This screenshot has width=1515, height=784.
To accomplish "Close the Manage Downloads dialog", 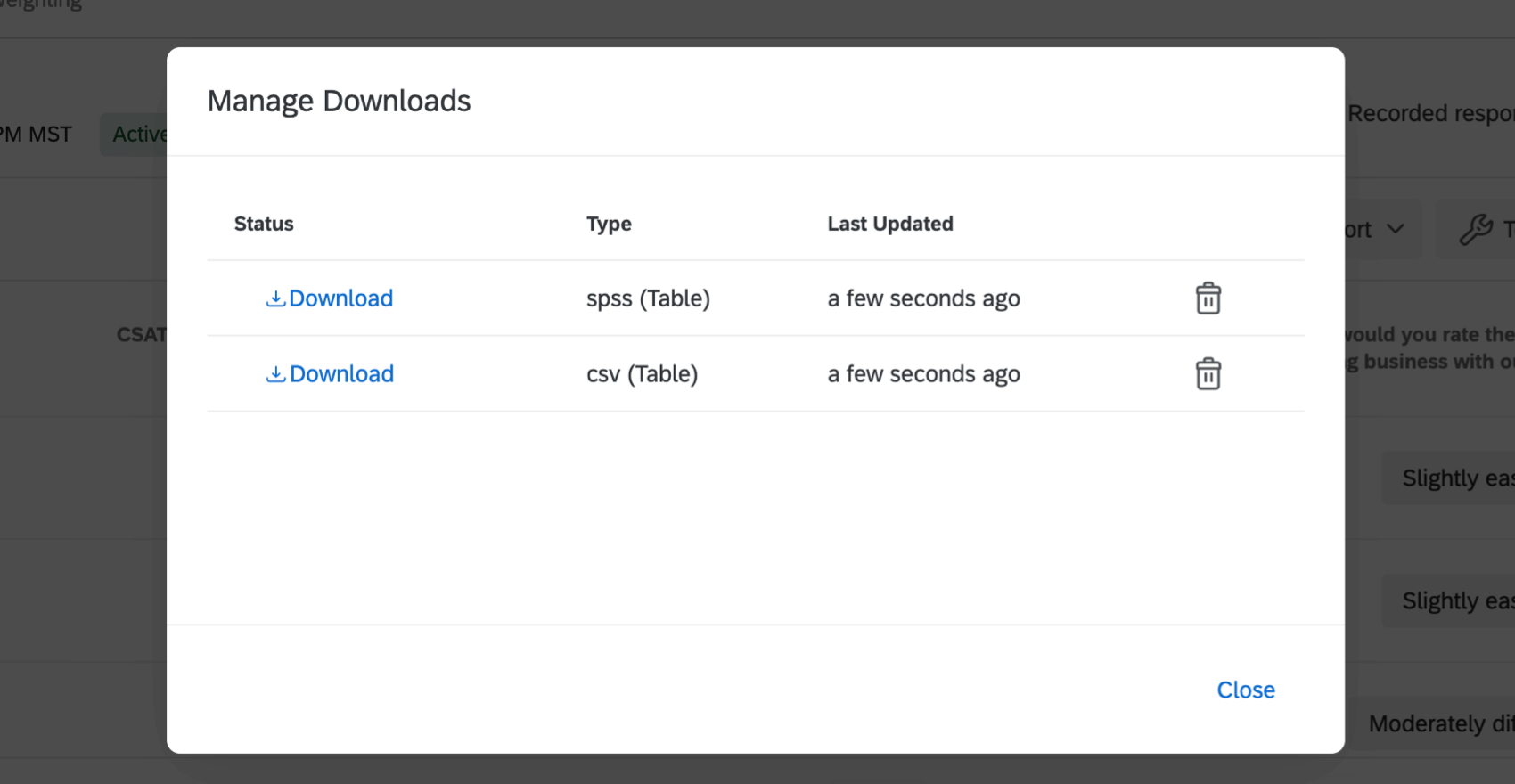I will pos(1245,690).
